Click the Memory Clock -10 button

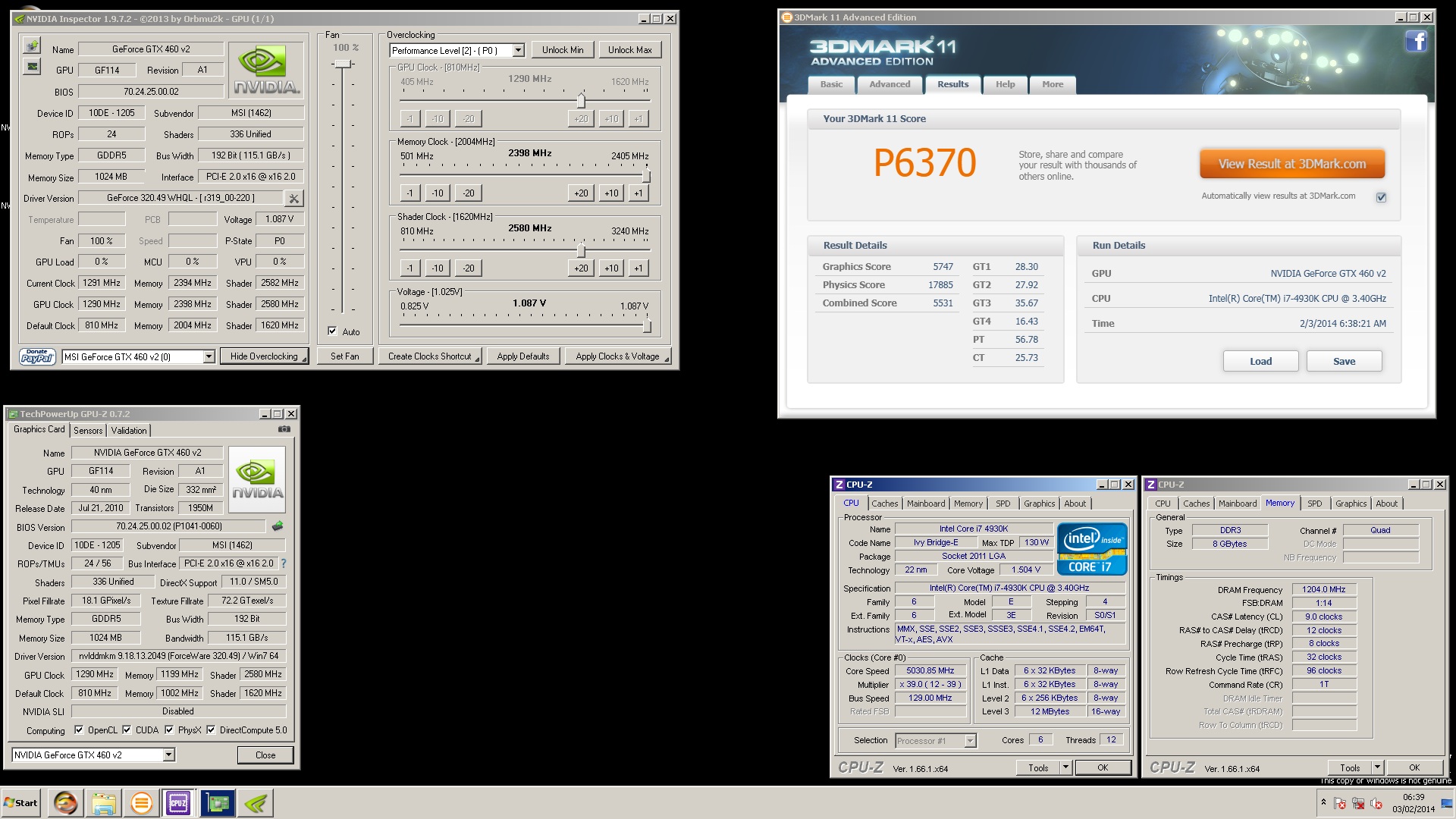(x=438, y=193)
